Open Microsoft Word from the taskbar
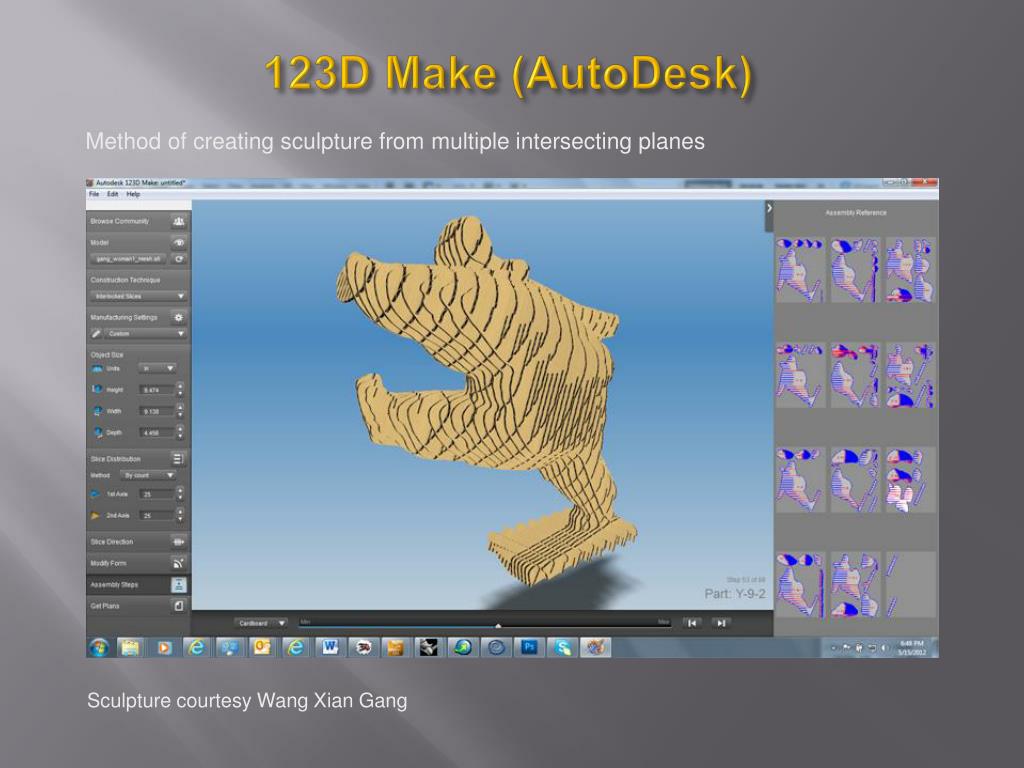 point(330,647)
